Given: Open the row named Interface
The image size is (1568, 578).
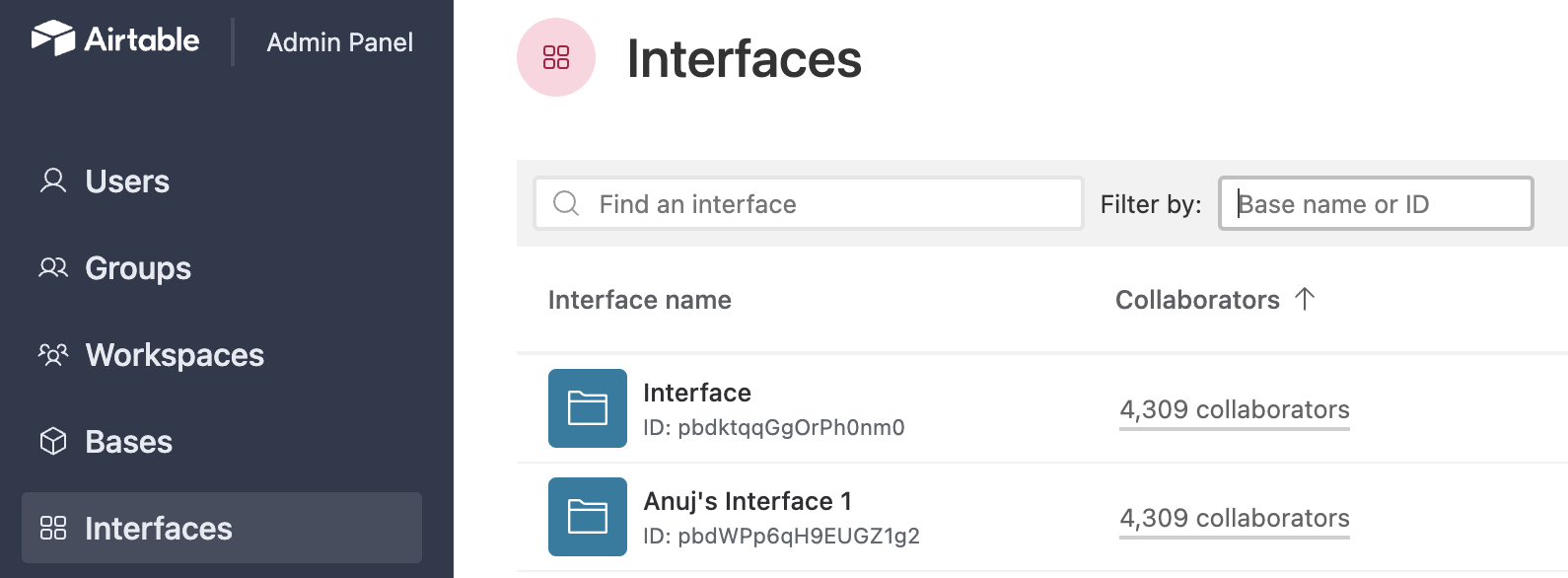Looking at the screenshot, I should (697, 393).
